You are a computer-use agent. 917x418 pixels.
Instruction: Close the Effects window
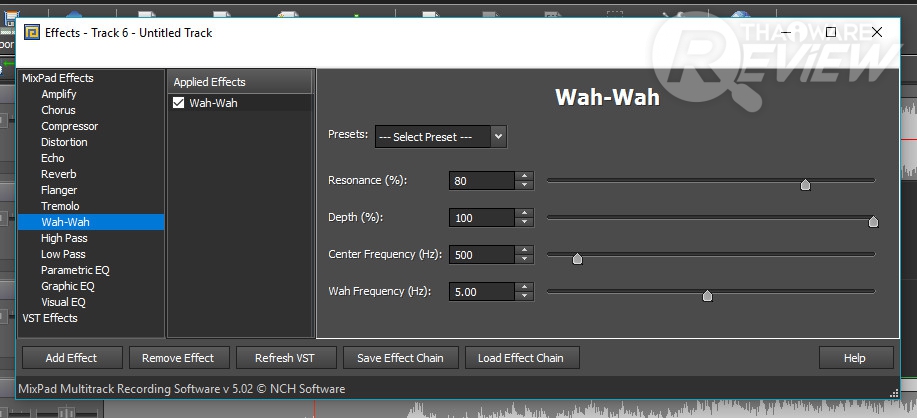point(877,32)
